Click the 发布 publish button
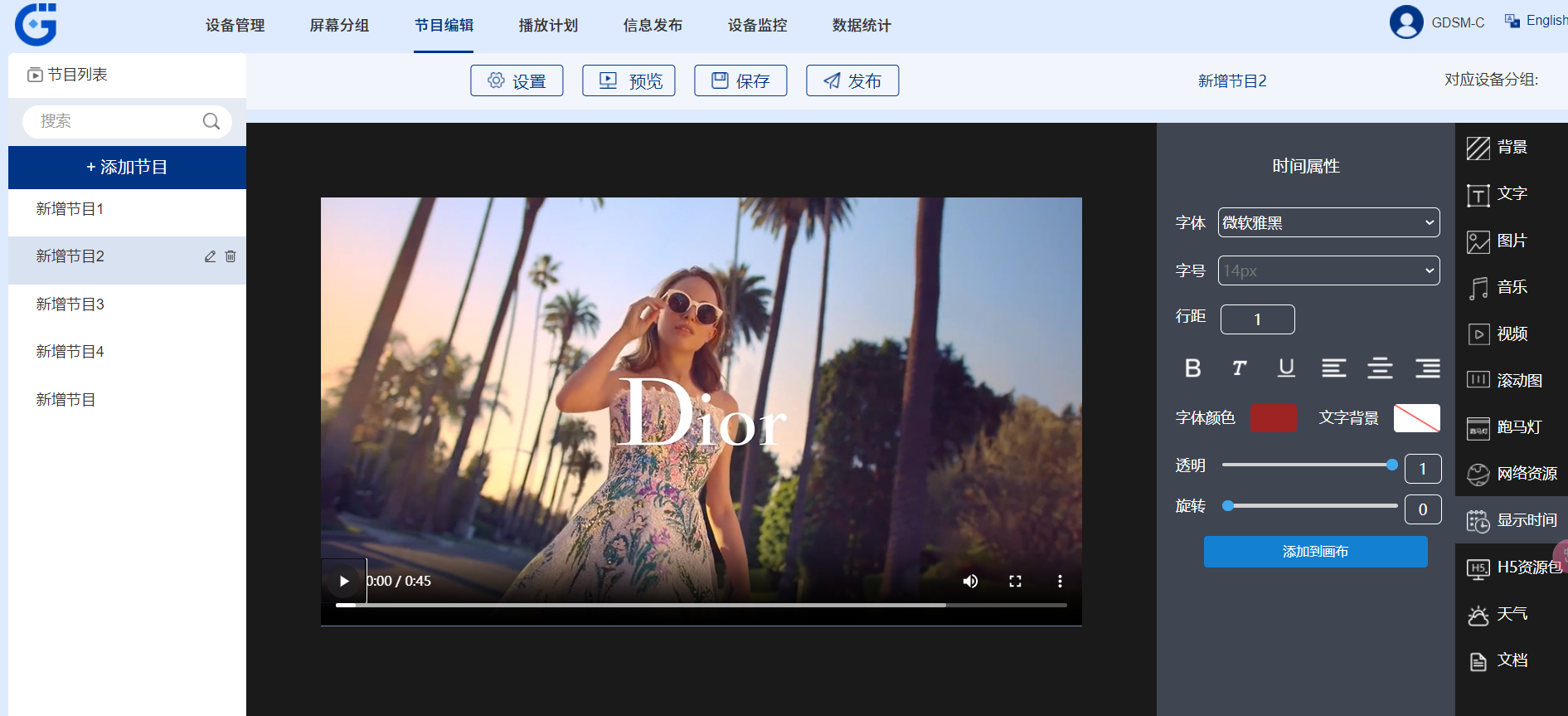Viewport: 1568px width, 716px height. coord(852,80)
